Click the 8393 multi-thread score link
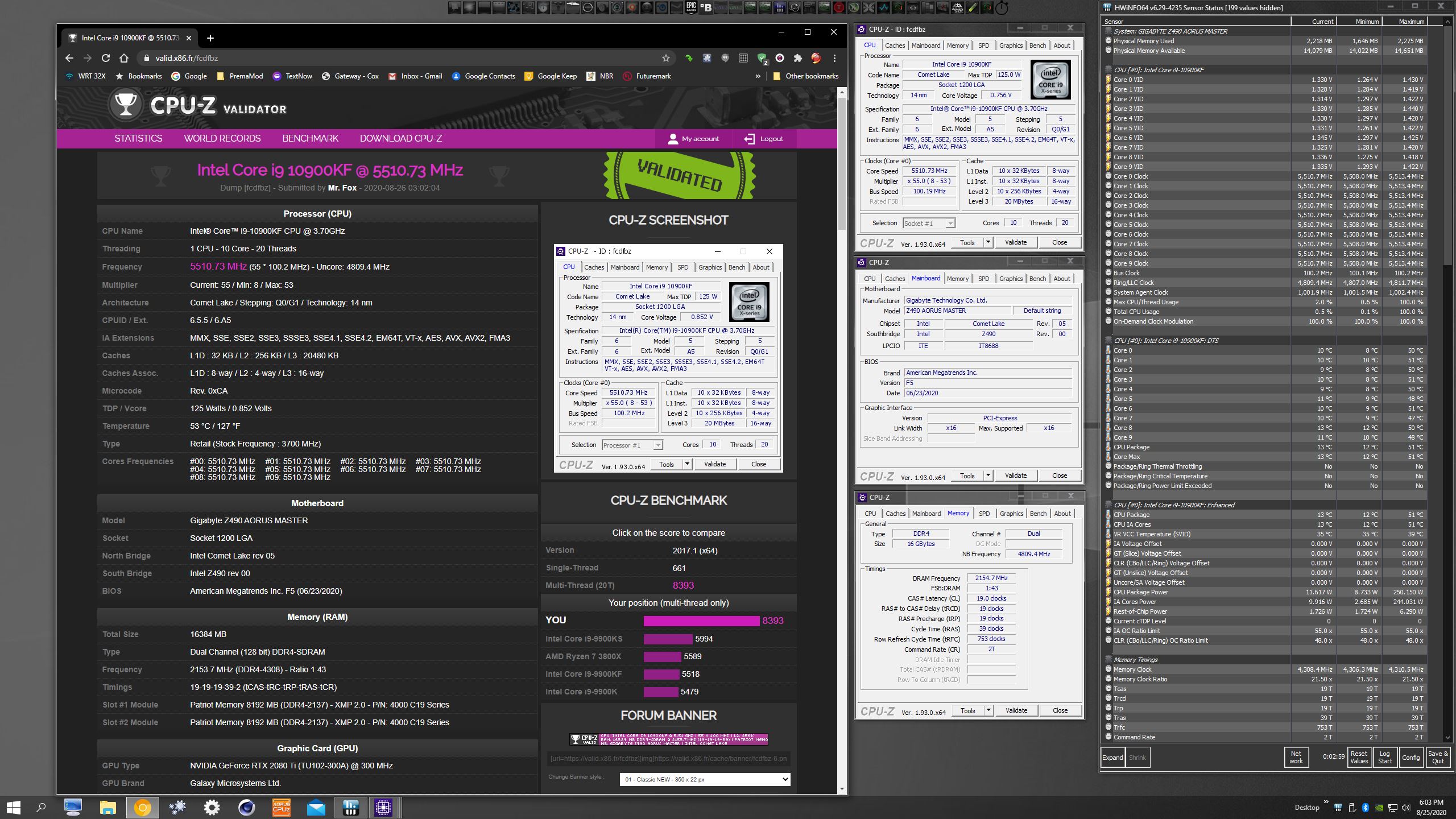1456x819 pixels. tap(683, 585)
